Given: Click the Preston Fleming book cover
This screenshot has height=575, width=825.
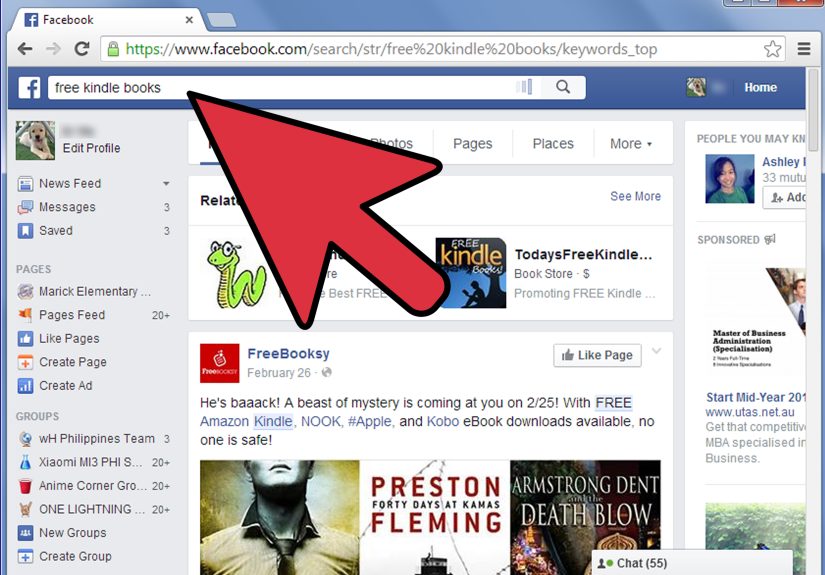Looking at the screenshot, I should coord(435,518).
